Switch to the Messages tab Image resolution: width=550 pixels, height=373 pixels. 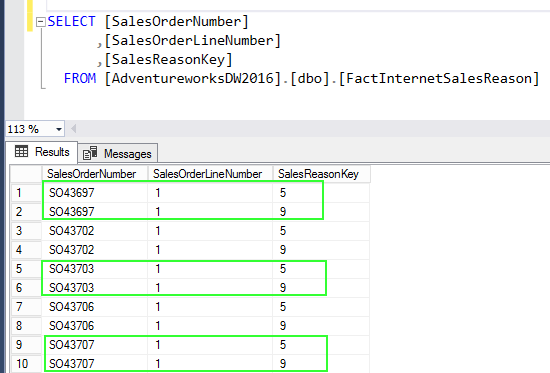(x=118, y=154)
